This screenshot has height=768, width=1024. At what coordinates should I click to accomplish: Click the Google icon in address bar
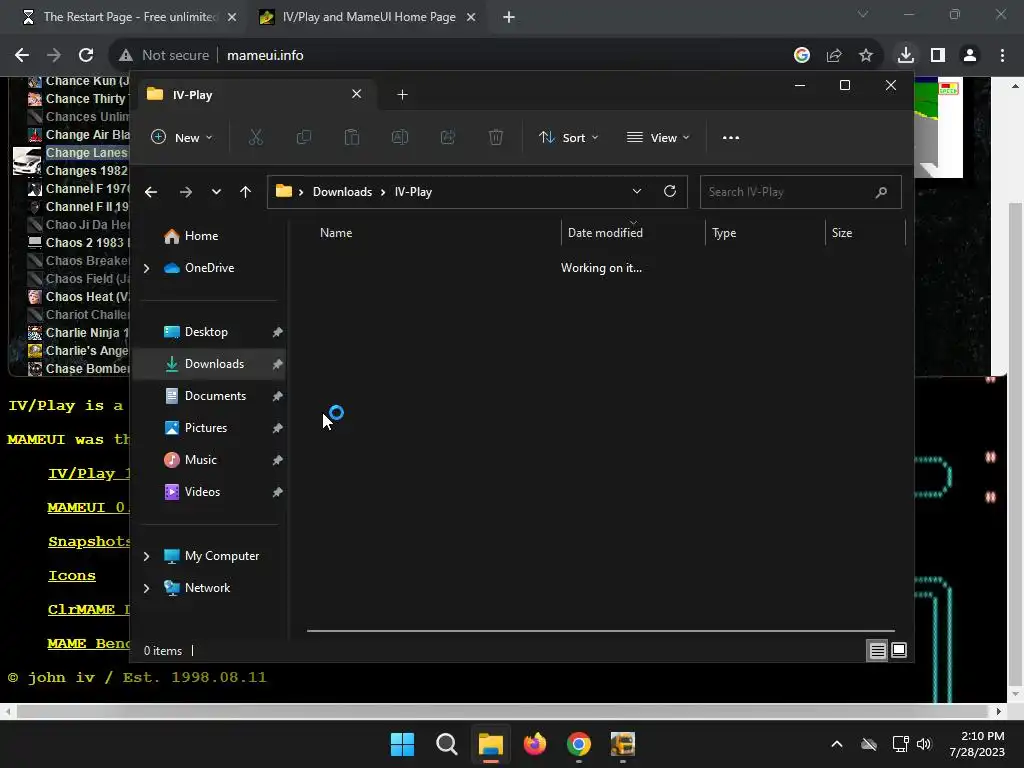802,56
